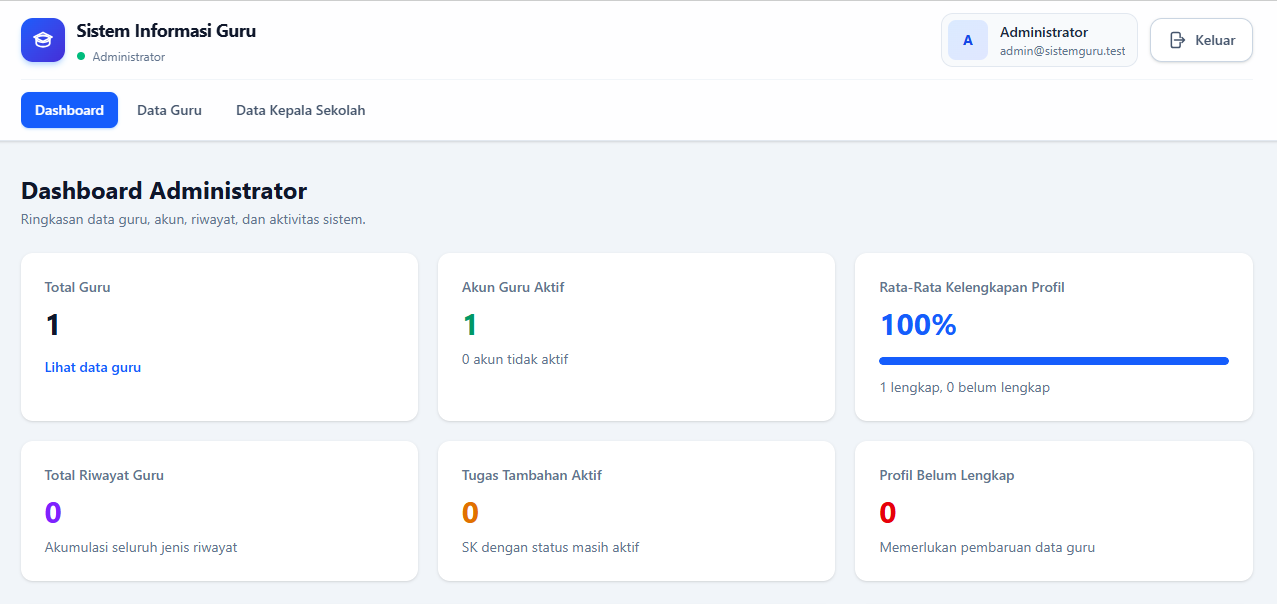The height and width of the screenshot is (604, 1277).
Task: Click the 100% profile completeness progress bar
Action: pos(1054,361)
